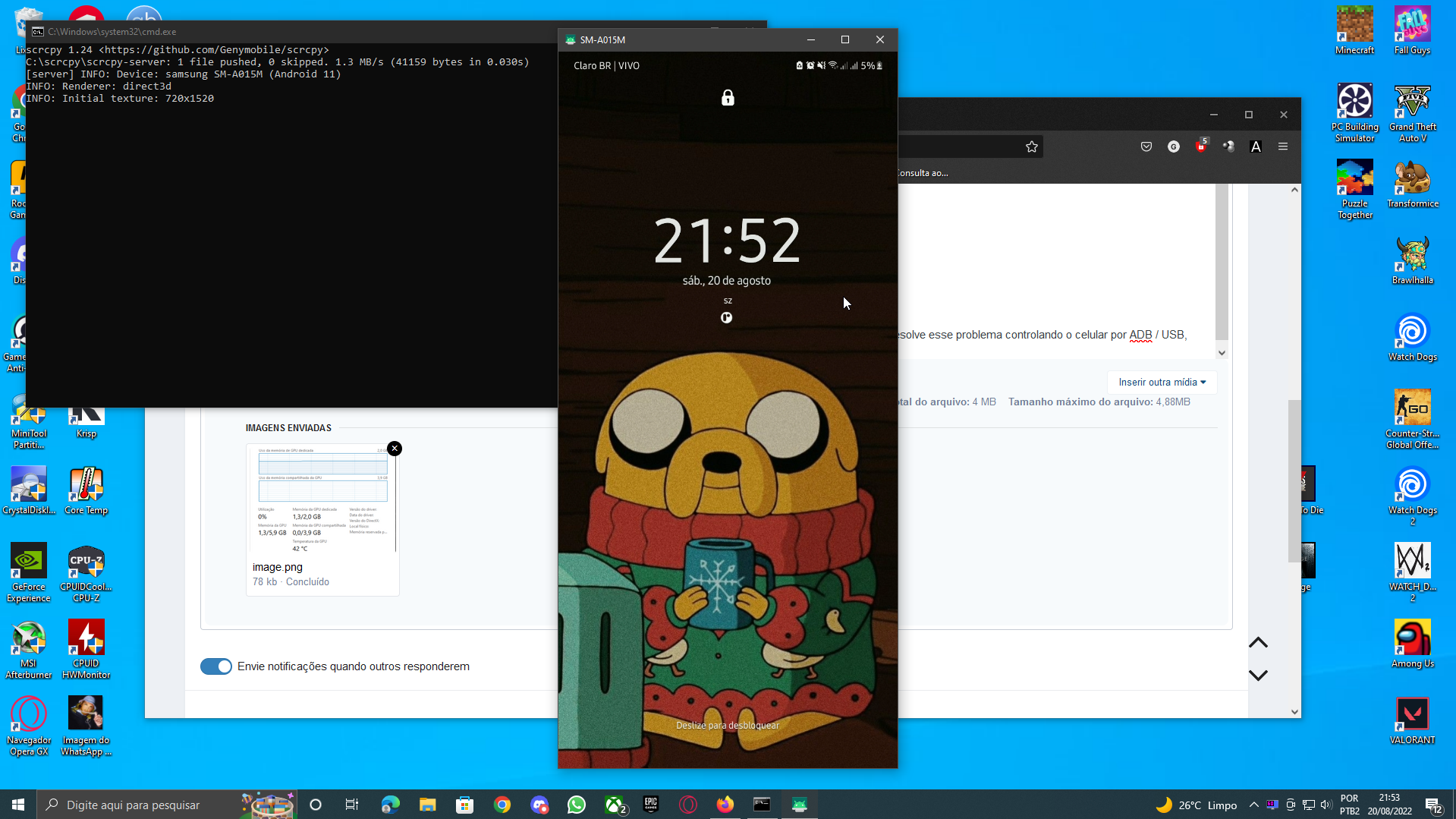Jump up with forum up-chevron button
1456x819 pixels.
pyautogui.click(x=1258, y=643)
